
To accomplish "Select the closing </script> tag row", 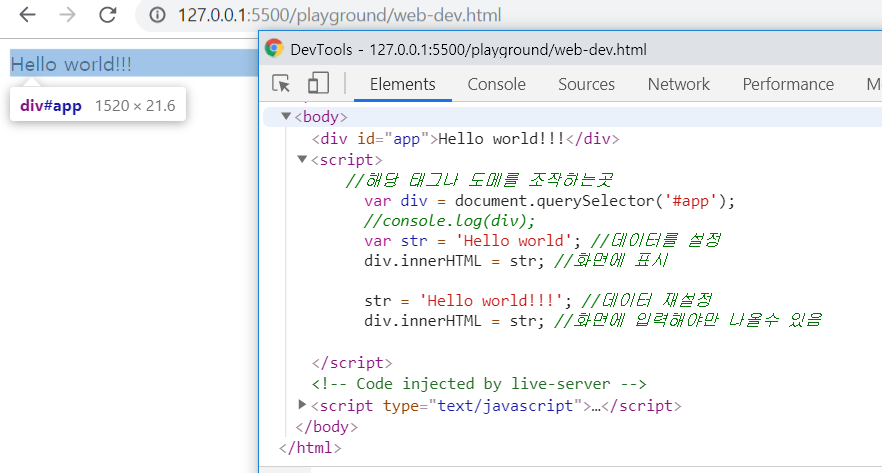I will [352, 363].
